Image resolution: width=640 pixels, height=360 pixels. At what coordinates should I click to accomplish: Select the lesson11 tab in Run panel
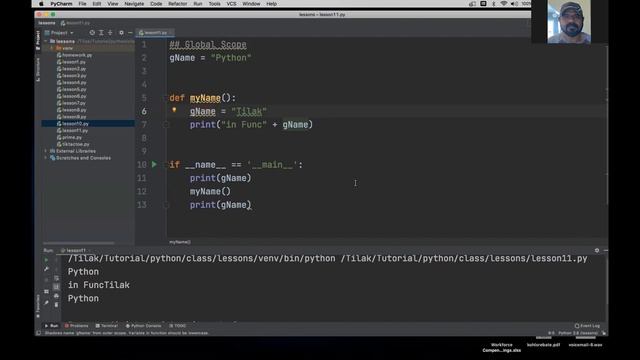(74, 250)
